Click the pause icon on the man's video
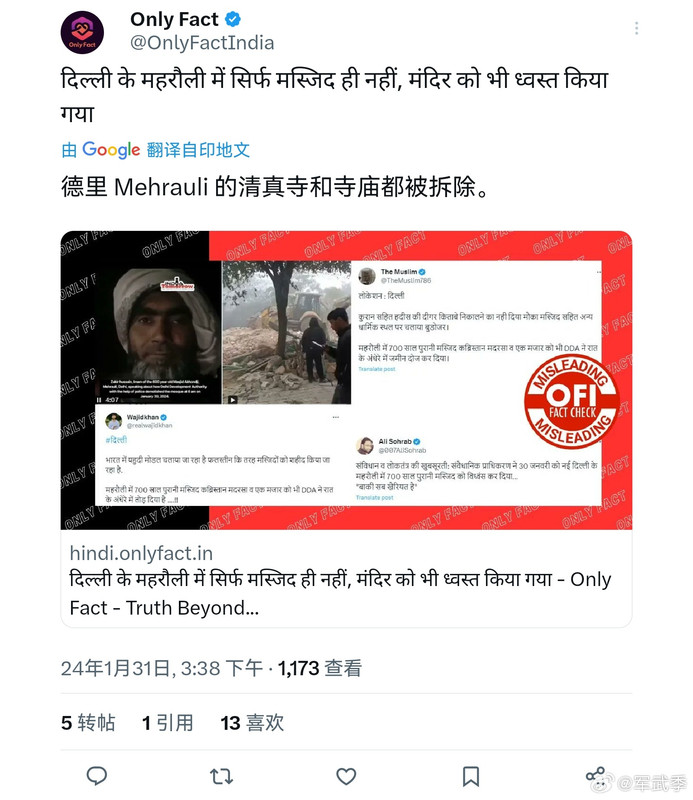Viewport: 693px width, 800px height. tap(99, 400)
